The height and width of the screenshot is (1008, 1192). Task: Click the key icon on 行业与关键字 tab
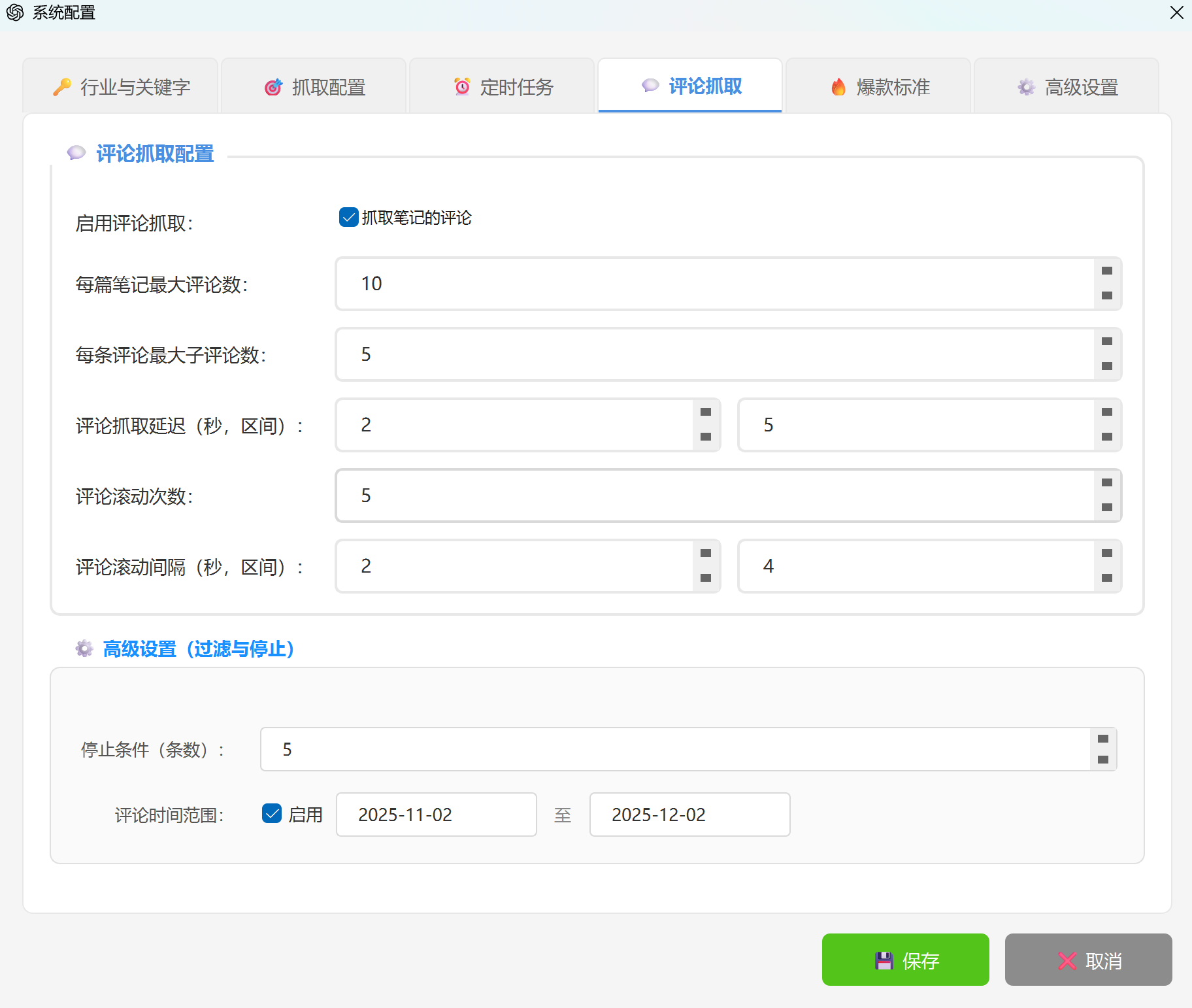62,87
